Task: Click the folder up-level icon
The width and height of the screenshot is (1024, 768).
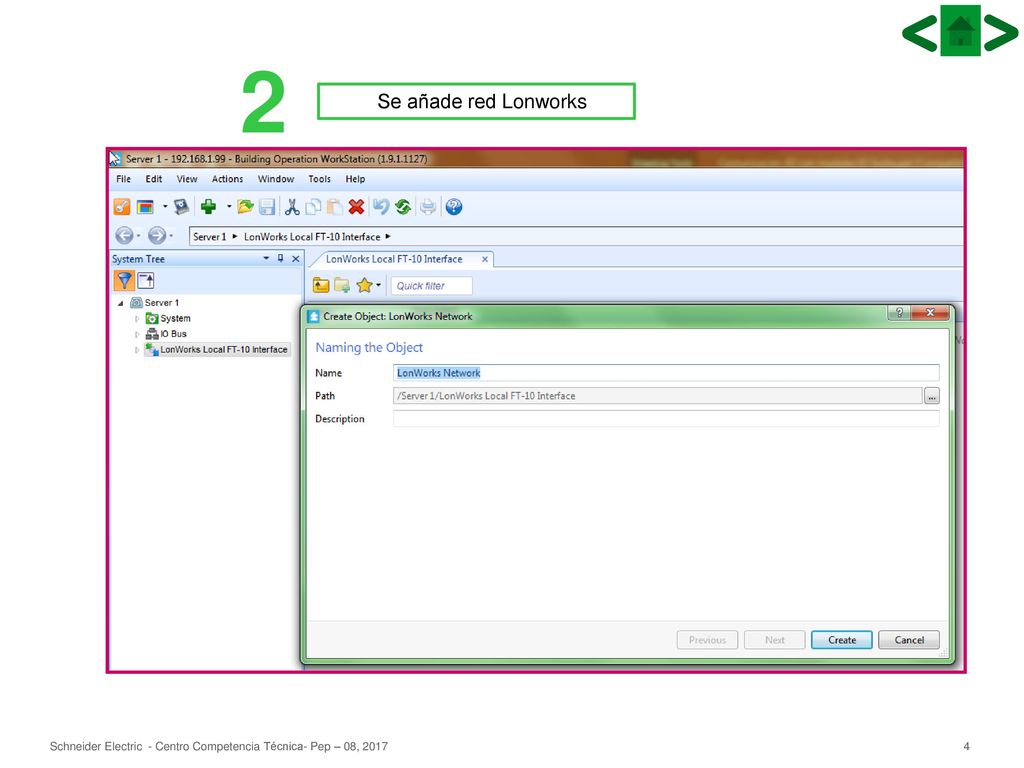Action: 321,285
